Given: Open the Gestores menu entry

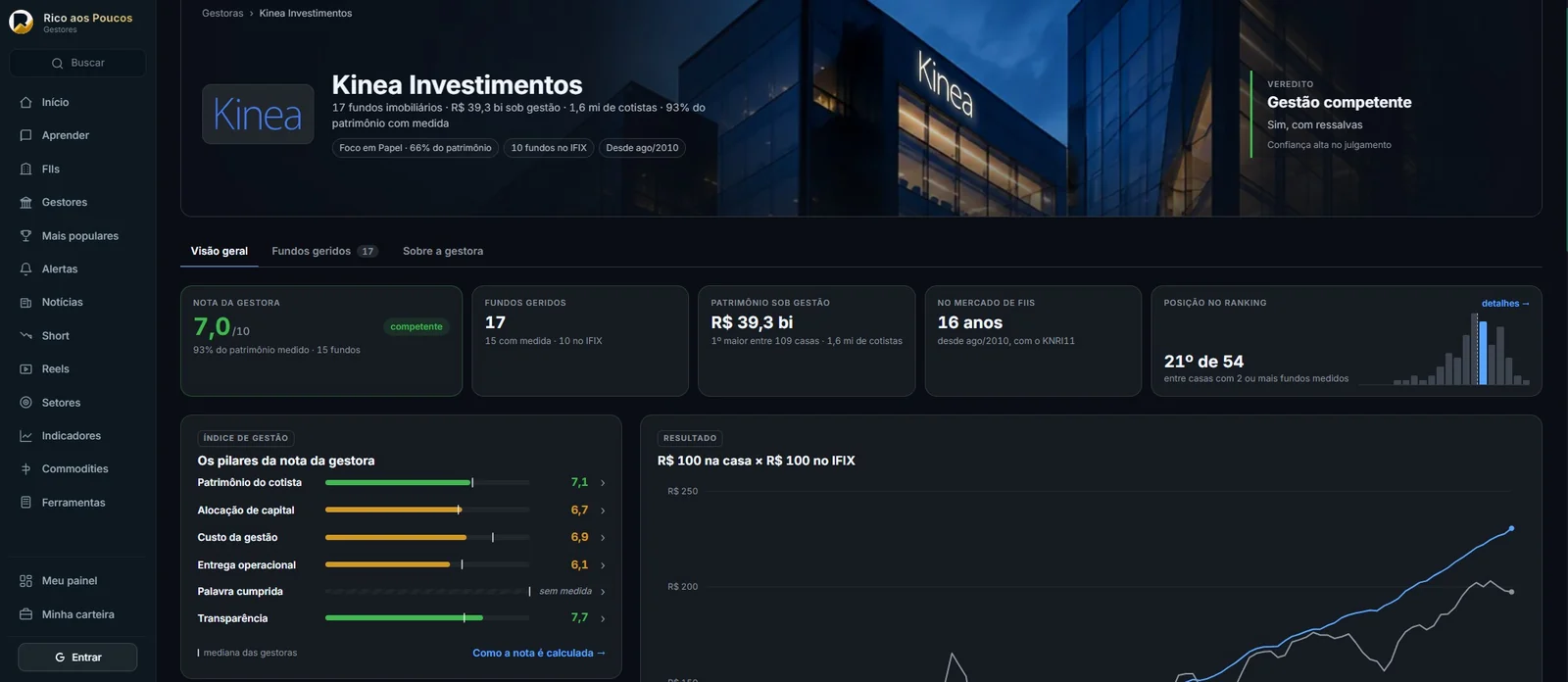Looking at the screenshot, I should click(77, 202).
